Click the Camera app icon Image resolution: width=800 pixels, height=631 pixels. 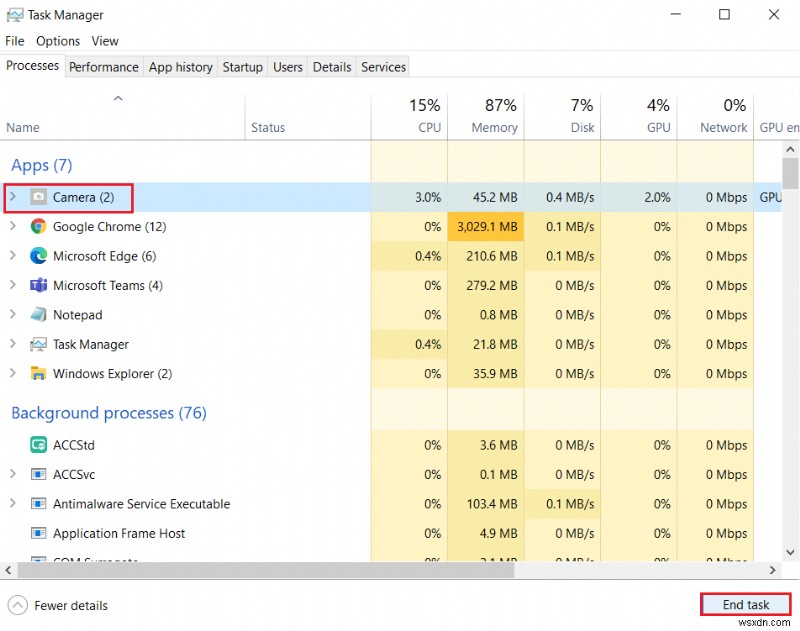click(39, 197)
